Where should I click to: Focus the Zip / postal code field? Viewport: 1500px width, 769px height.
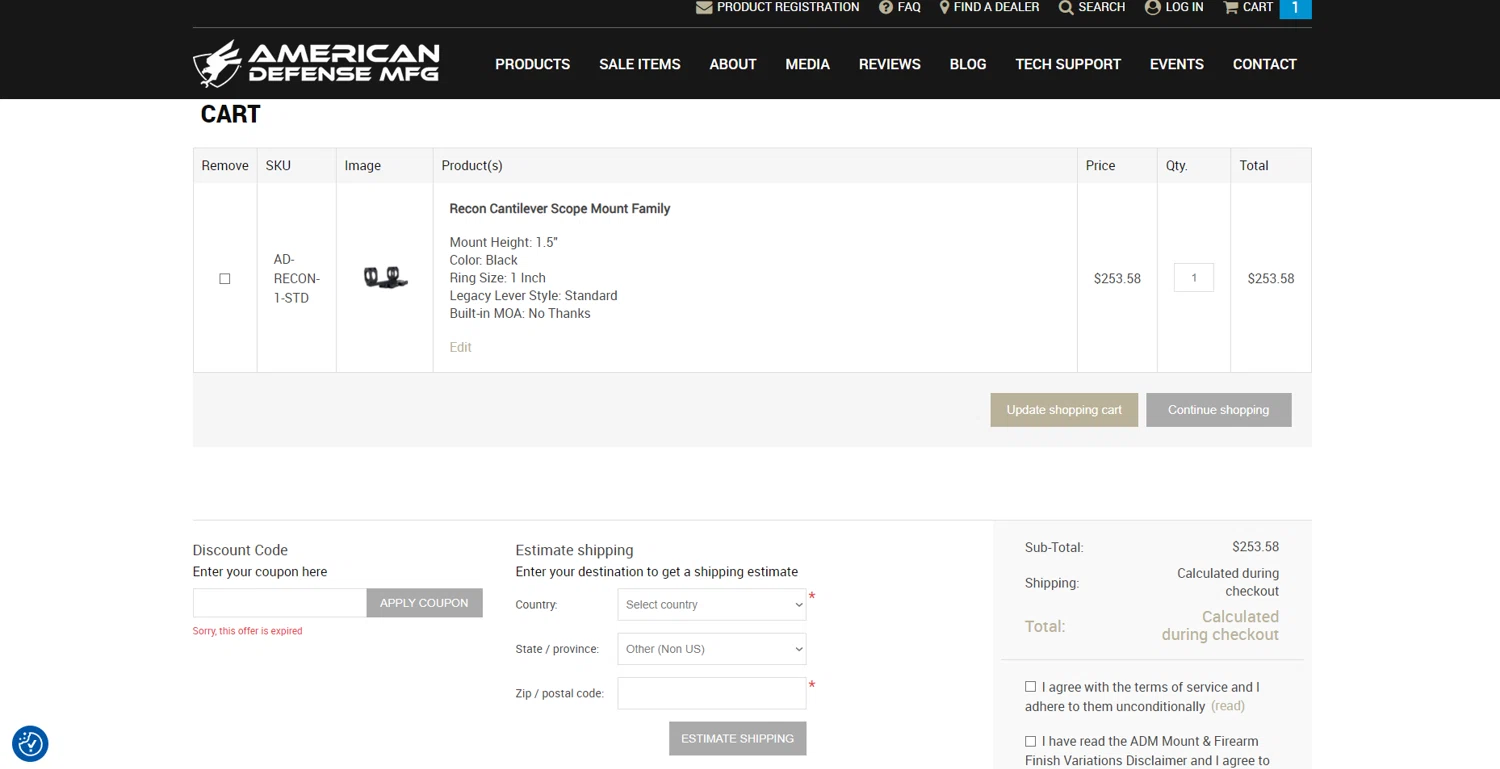[x=712, y=693]
